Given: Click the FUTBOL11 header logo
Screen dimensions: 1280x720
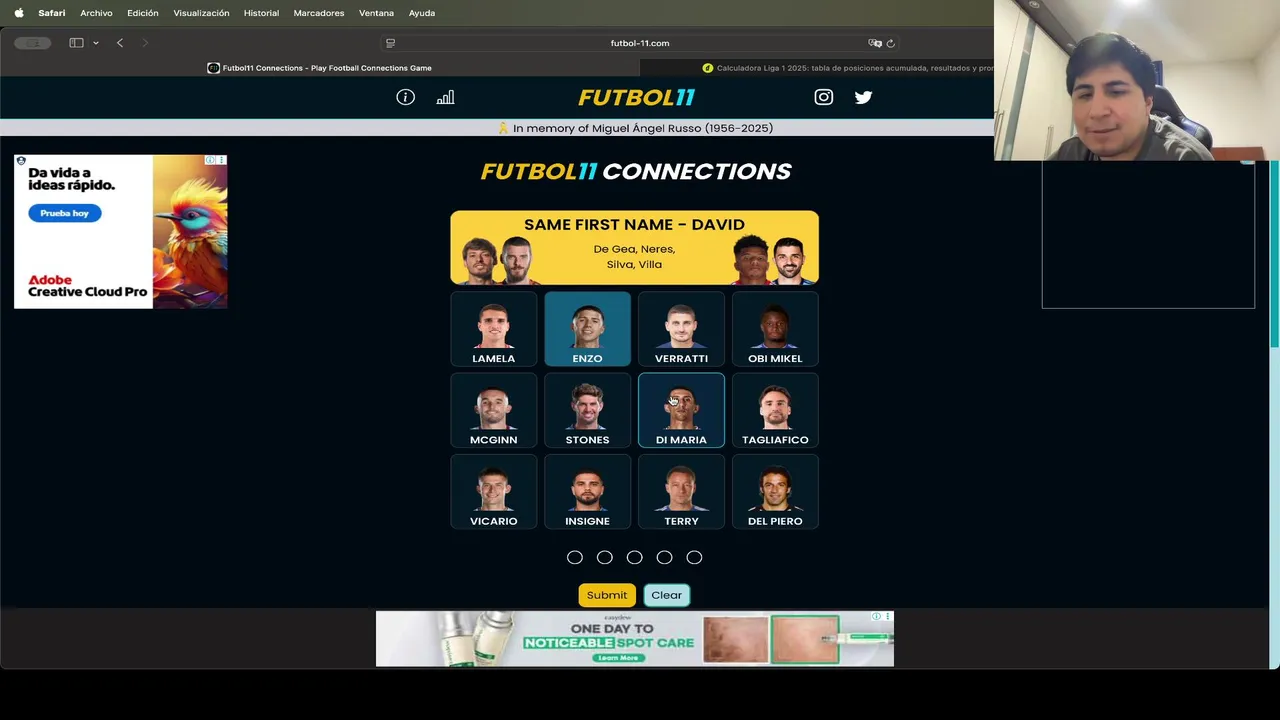Looking at the screenshot, I should pyautogui.click(x=636, y=97).
